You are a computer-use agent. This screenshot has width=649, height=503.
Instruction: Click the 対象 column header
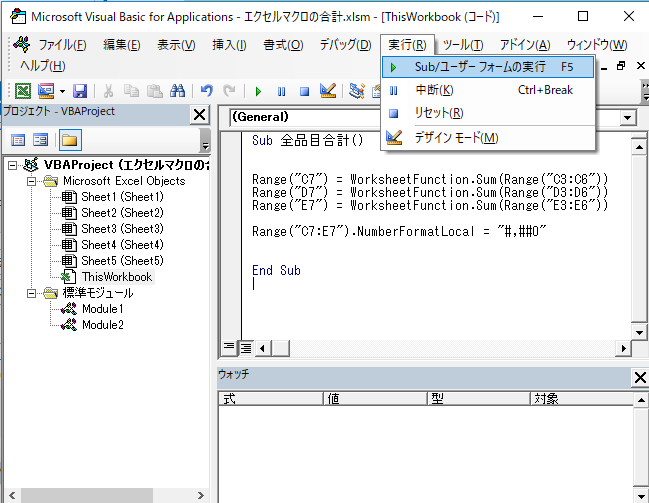pyautogui.click(x=582, y=399)
